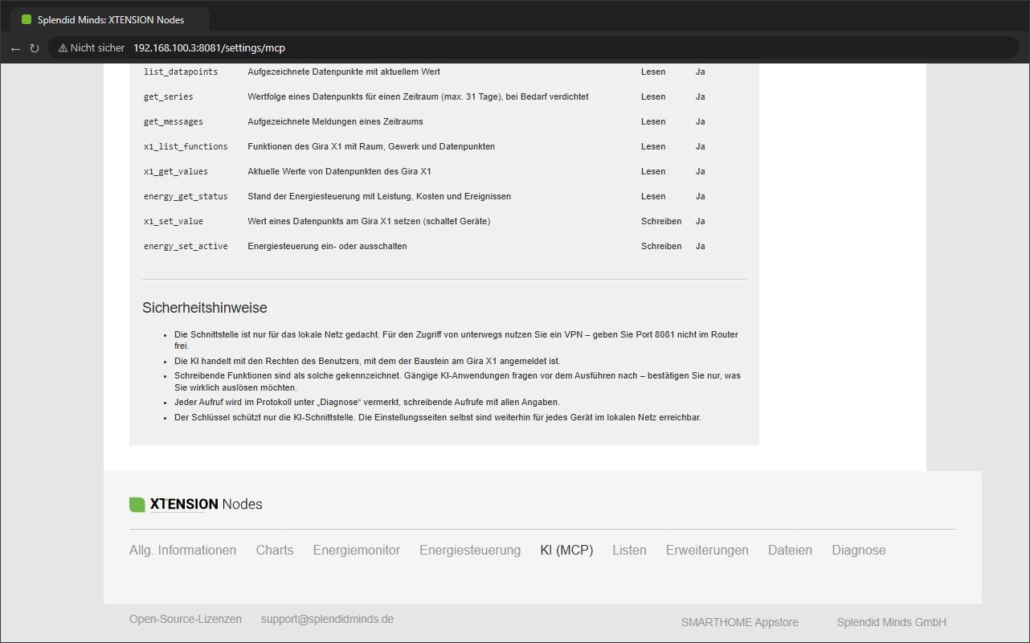Click the x1_set_value function name
Image resolution: width=1030 pixels, height=643 pixels.
tap(173, 222)
